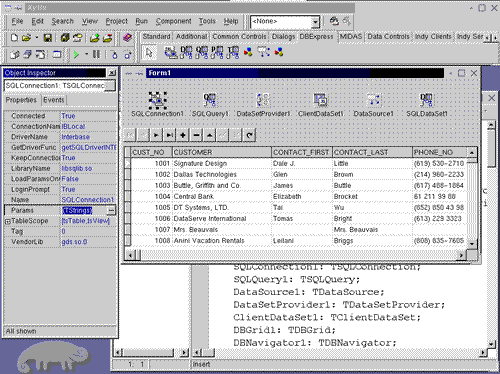Click the Remove file from project icon

107,38
